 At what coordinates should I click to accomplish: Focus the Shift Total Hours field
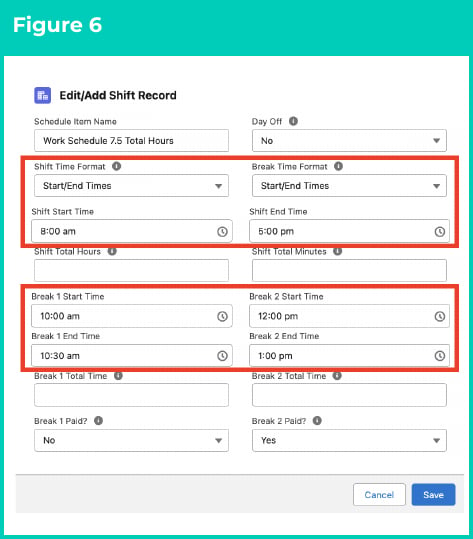[x=131, y=271]
